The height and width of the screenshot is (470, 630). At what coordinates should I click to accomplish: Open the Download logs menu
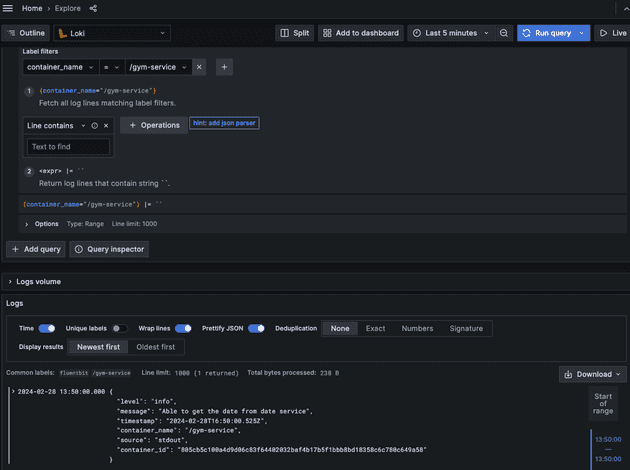[x=592, y=374]
